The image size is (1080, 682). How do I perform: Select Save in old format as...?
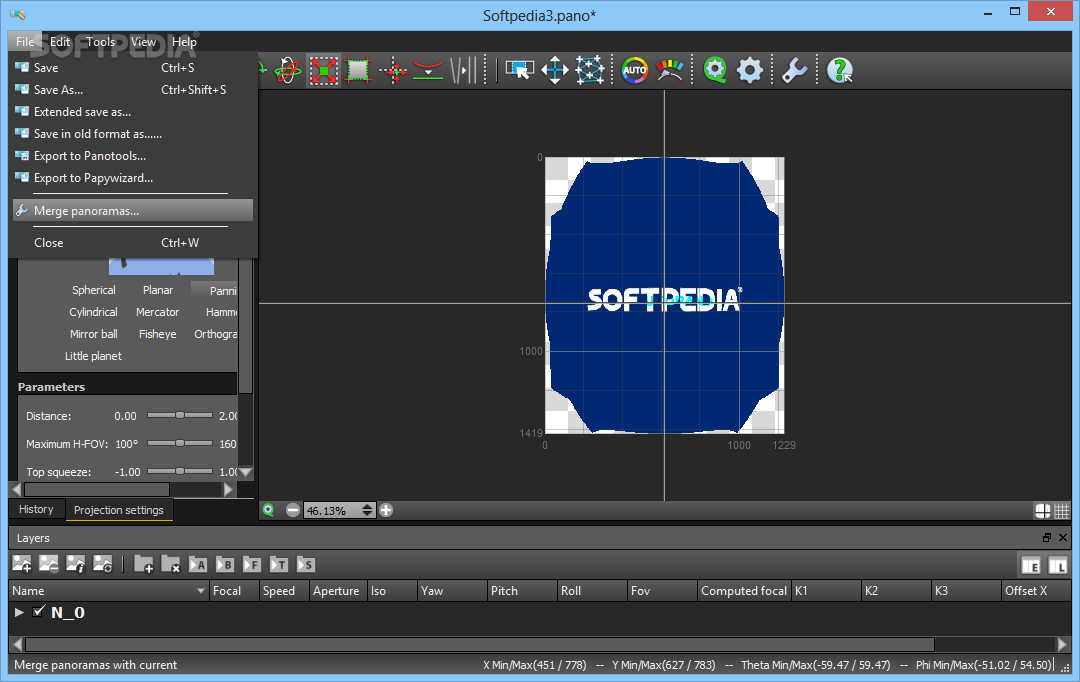coord(133,134)
